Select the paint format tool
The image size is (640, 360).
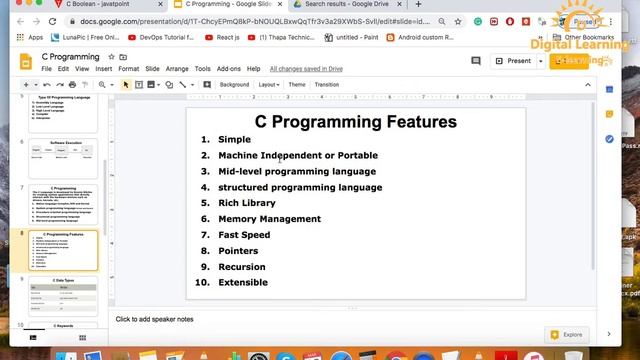click(85, 84)
